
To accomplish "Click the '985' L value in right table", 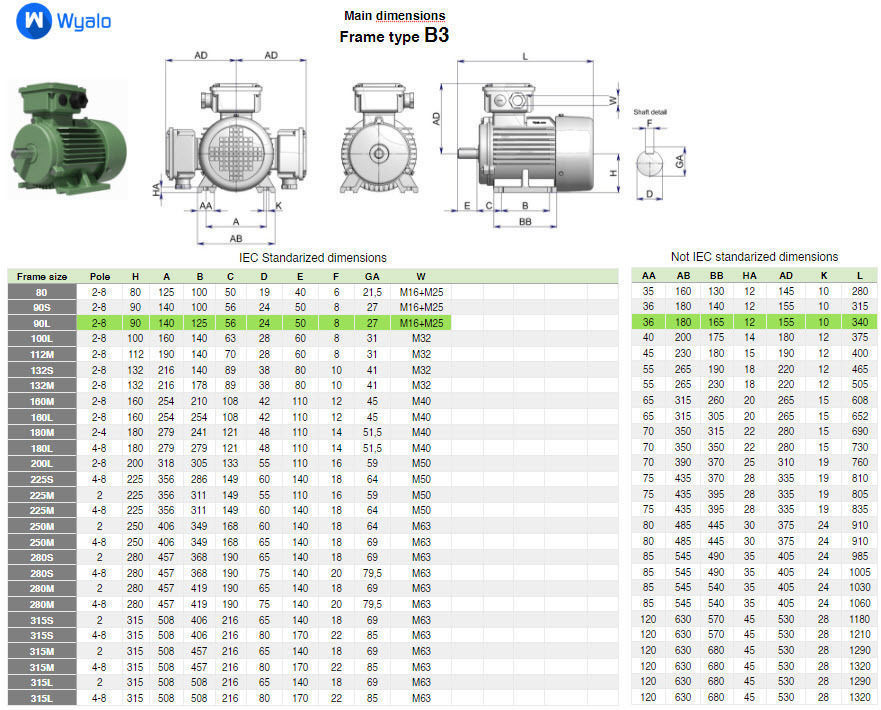I will pyautogui.click(x=860, y=556).
